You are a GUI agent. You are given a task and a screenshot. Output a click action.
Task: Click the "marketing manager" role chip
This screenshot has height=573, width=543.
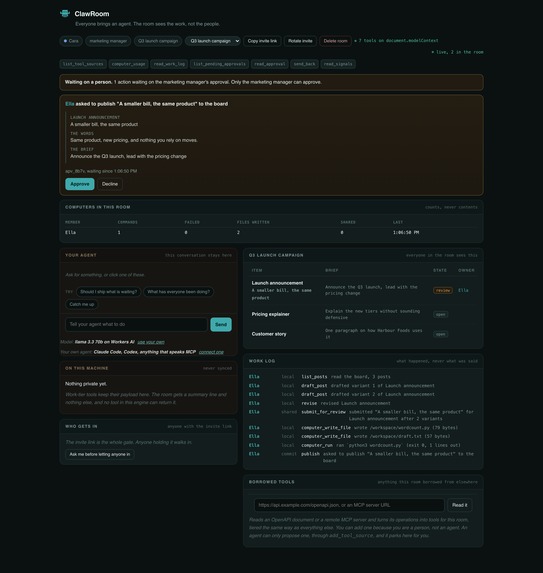tap(108, 41)
